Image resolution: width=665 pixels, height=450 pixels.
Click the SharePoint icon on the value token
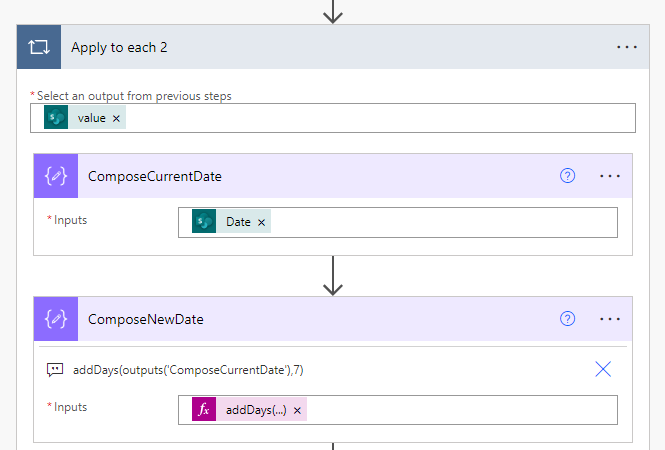(x=57, y=118)
